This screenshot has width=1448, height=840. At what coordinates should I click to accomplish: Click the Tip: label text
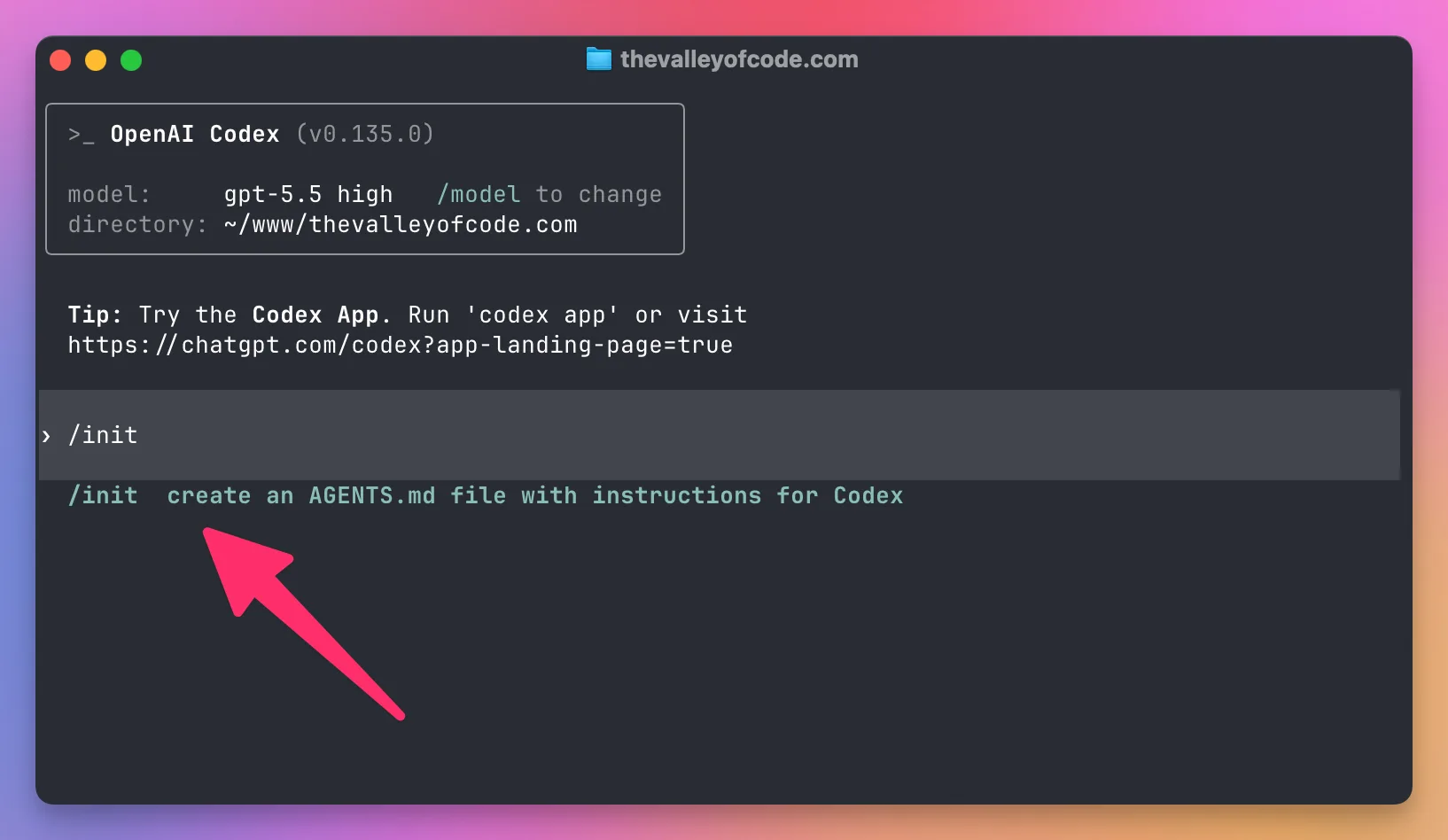95,315
